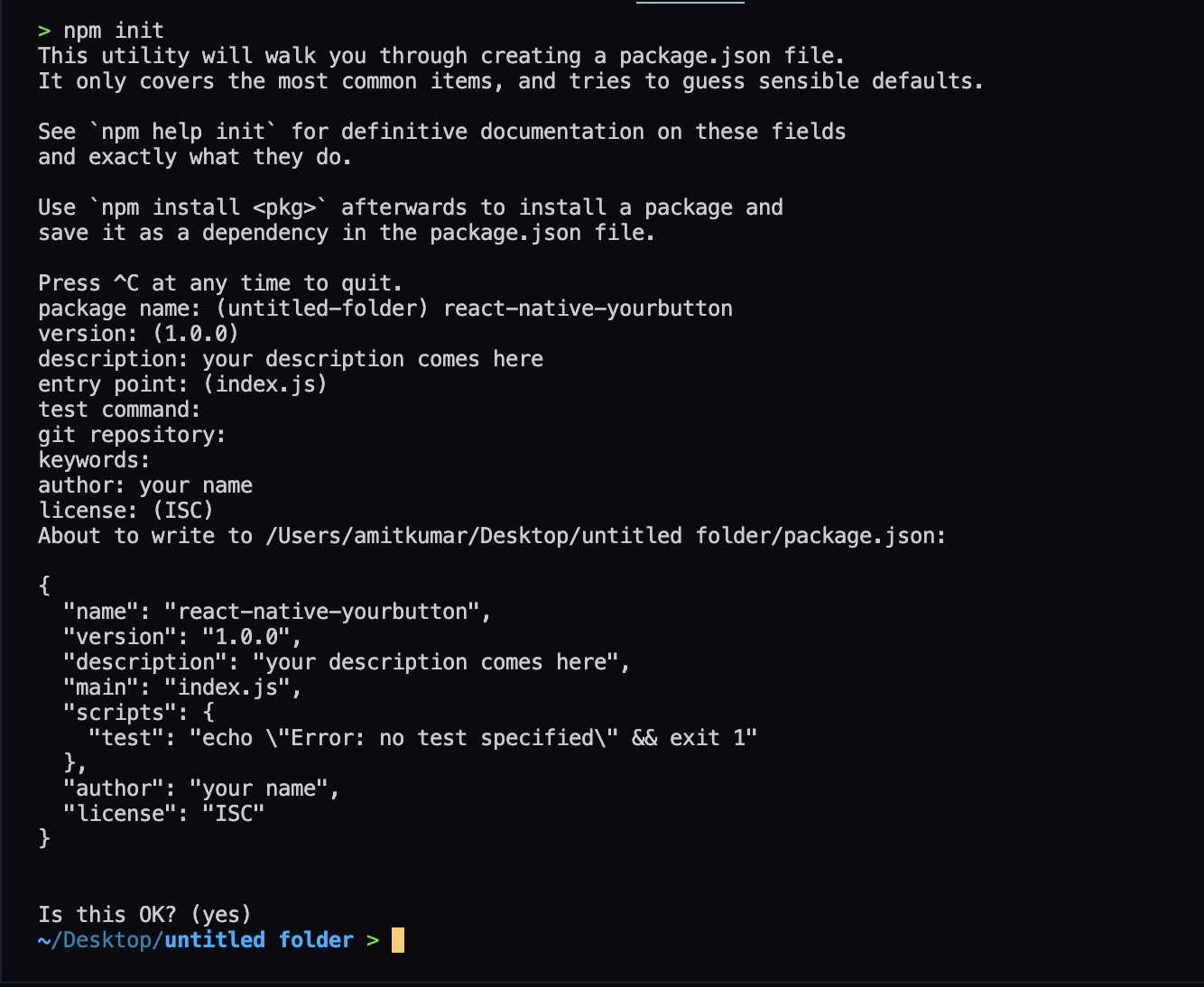
Task: Click the /Users/amitkumar/Desktop/untitled folder/package.json path
Action: pyautogui.click(x=606, y=536)
